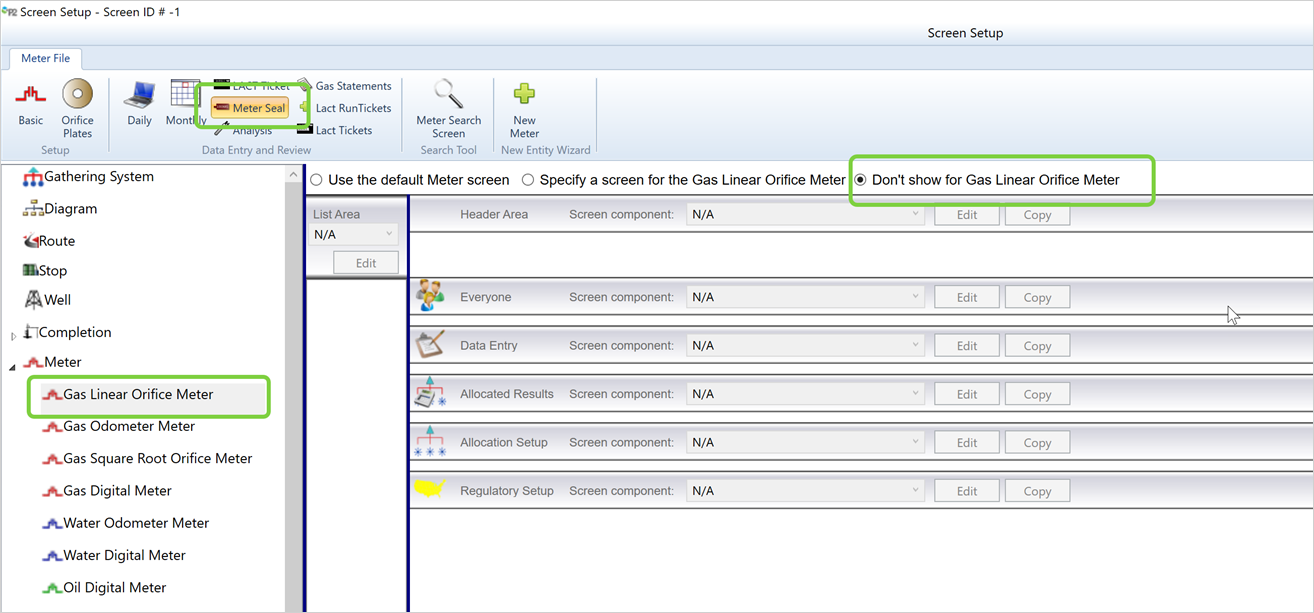Screen dimensions: 1314x613
Task: Click Copy button for Data Entry row
Action: [1037, 346]
